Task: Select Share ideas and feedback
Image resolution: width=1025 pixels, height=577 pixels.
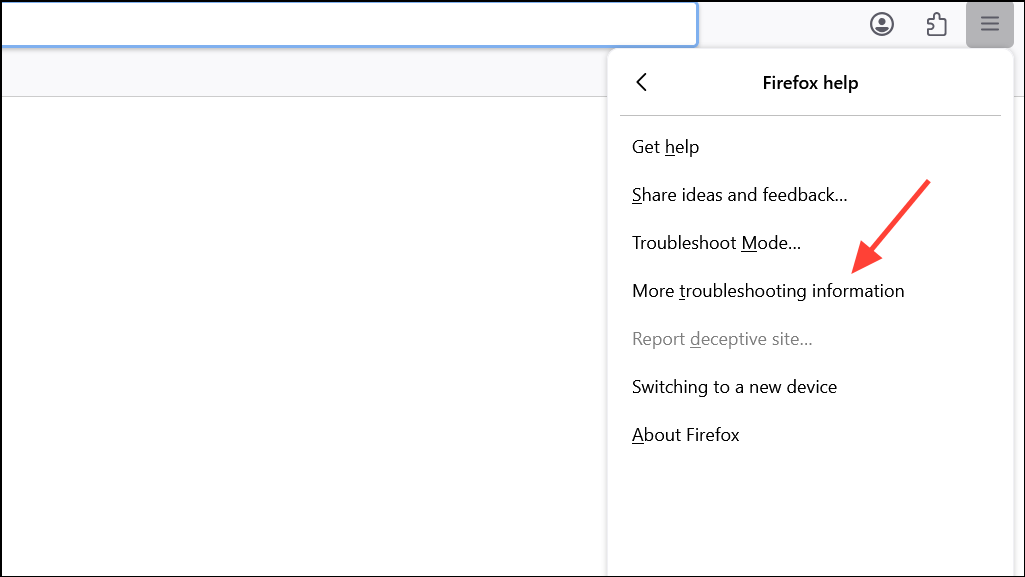Action: [x=739, y=195]
